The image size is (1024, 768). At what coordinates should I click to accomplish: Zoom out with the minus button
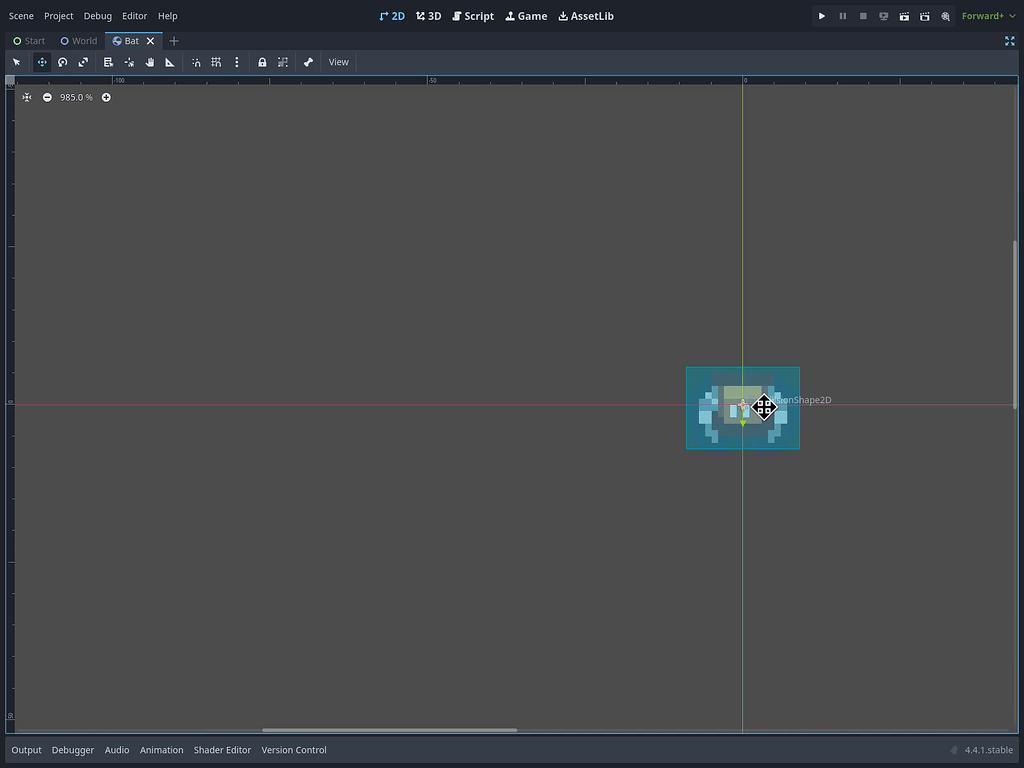click(47, 97)
